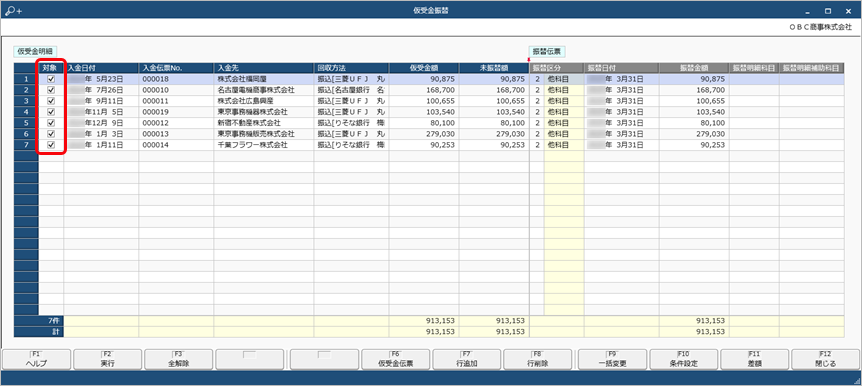This screenshot has width=862, height=386.
Task: Click the 仮受金額 column header
Action: click(424, 68)
